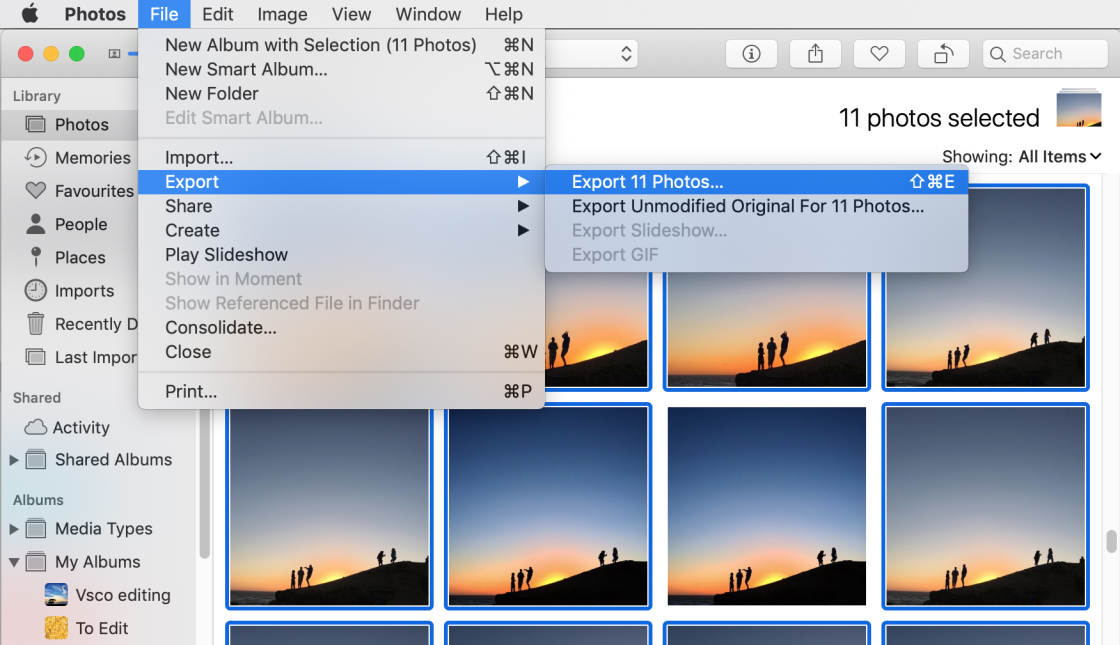Click the To Edit album icon
This screenshot has height=645, width=1120.
click(56, 628)
